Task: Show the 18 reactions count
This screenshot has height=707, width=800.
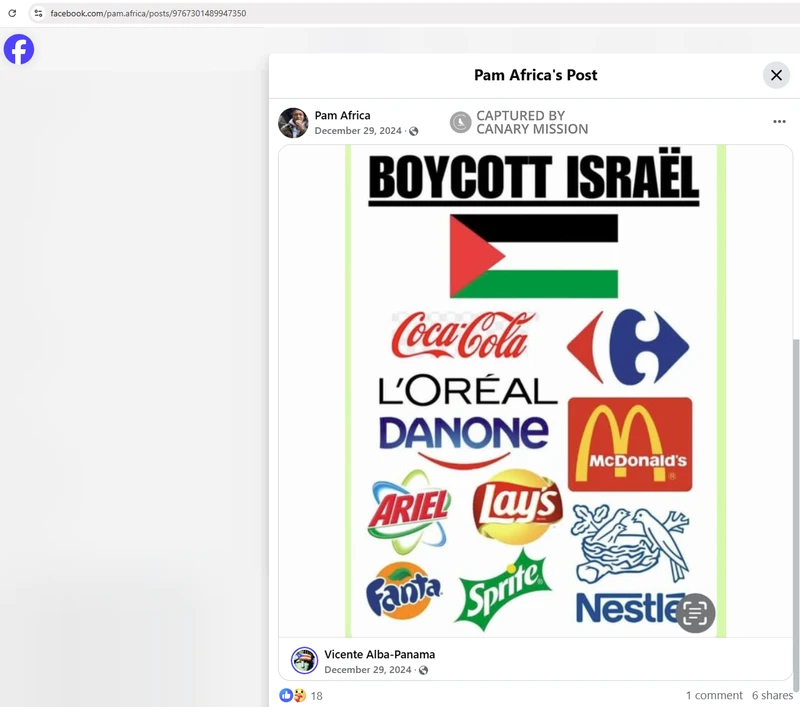Action: pos(316,696)
